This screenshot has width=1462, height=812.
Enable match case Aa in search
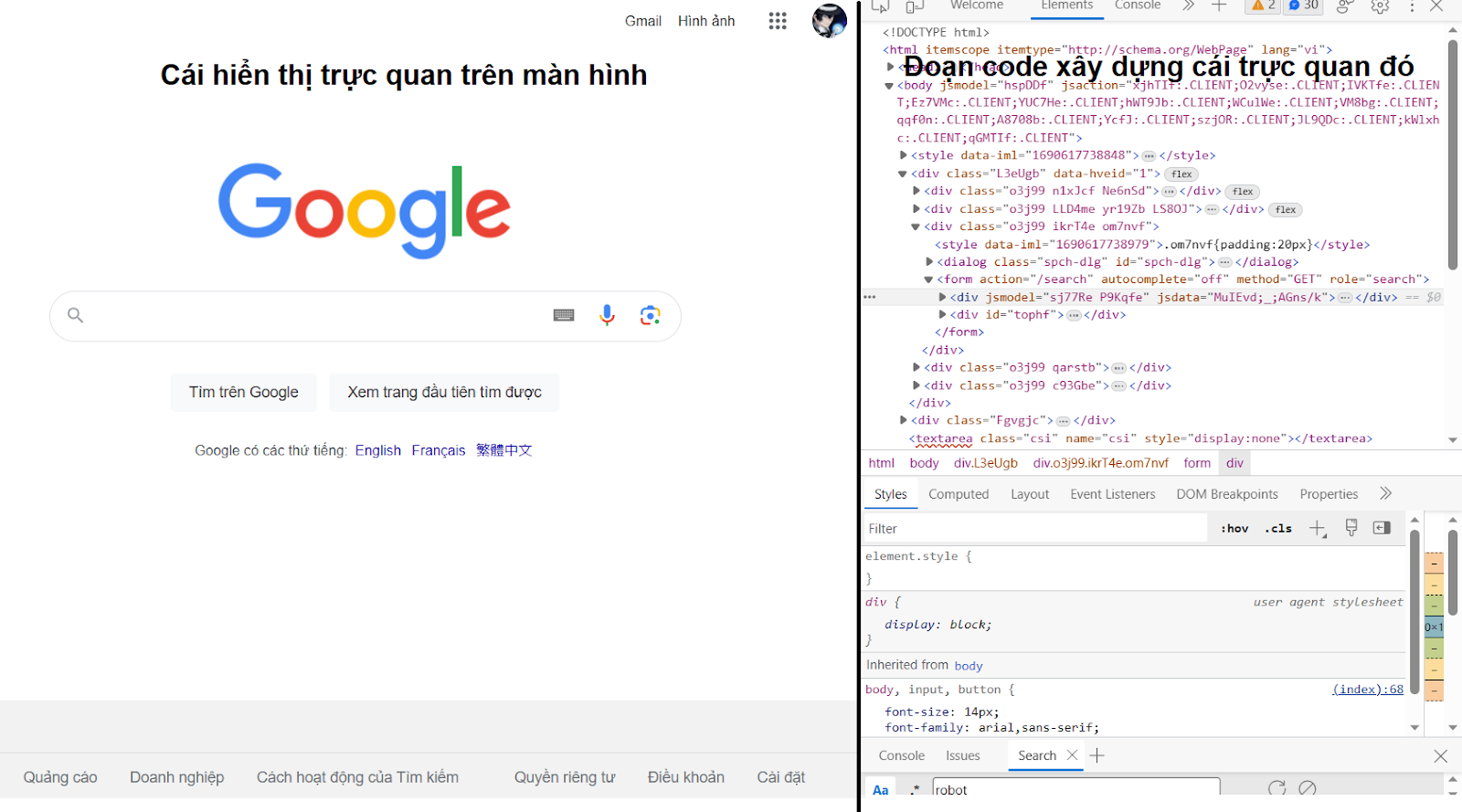pyautogui.click(x=880, y=789)
